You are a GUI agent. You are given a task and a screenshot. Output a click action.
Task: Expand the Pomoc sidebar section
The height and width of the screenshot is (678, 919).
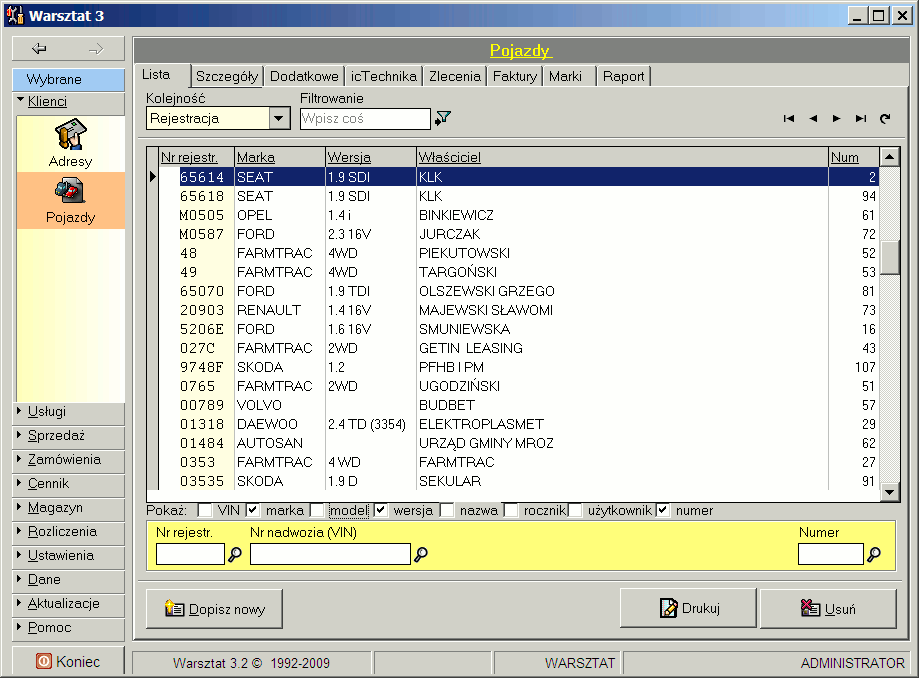(x=69, y=628)
